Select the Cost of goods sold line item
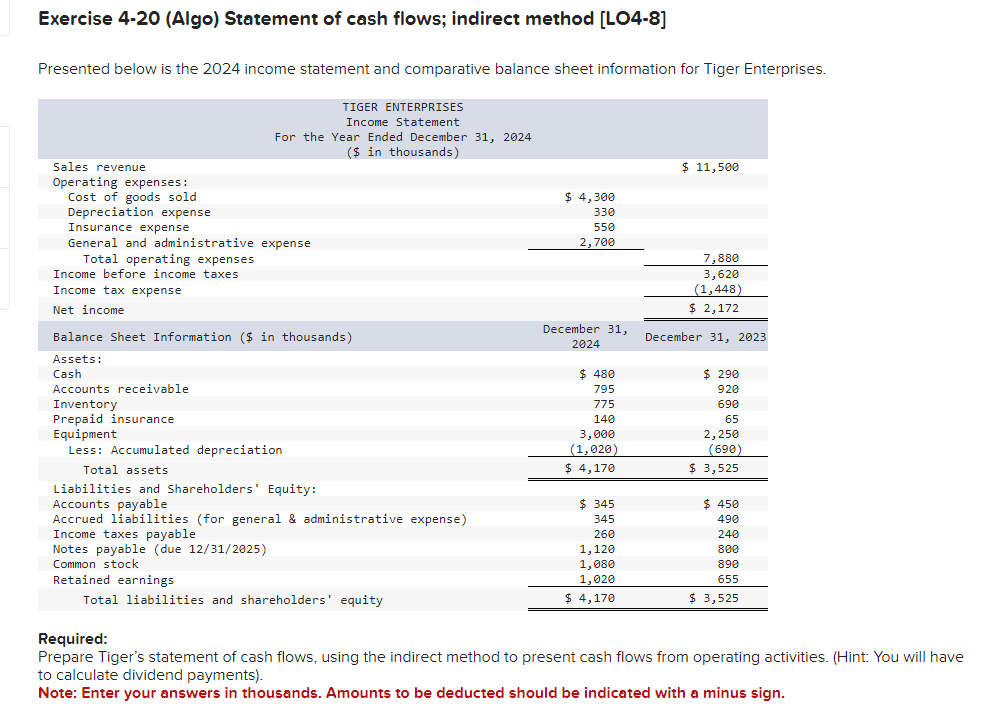Image resolution: width=993 pixels, height=709 pixels. [133, 196]
